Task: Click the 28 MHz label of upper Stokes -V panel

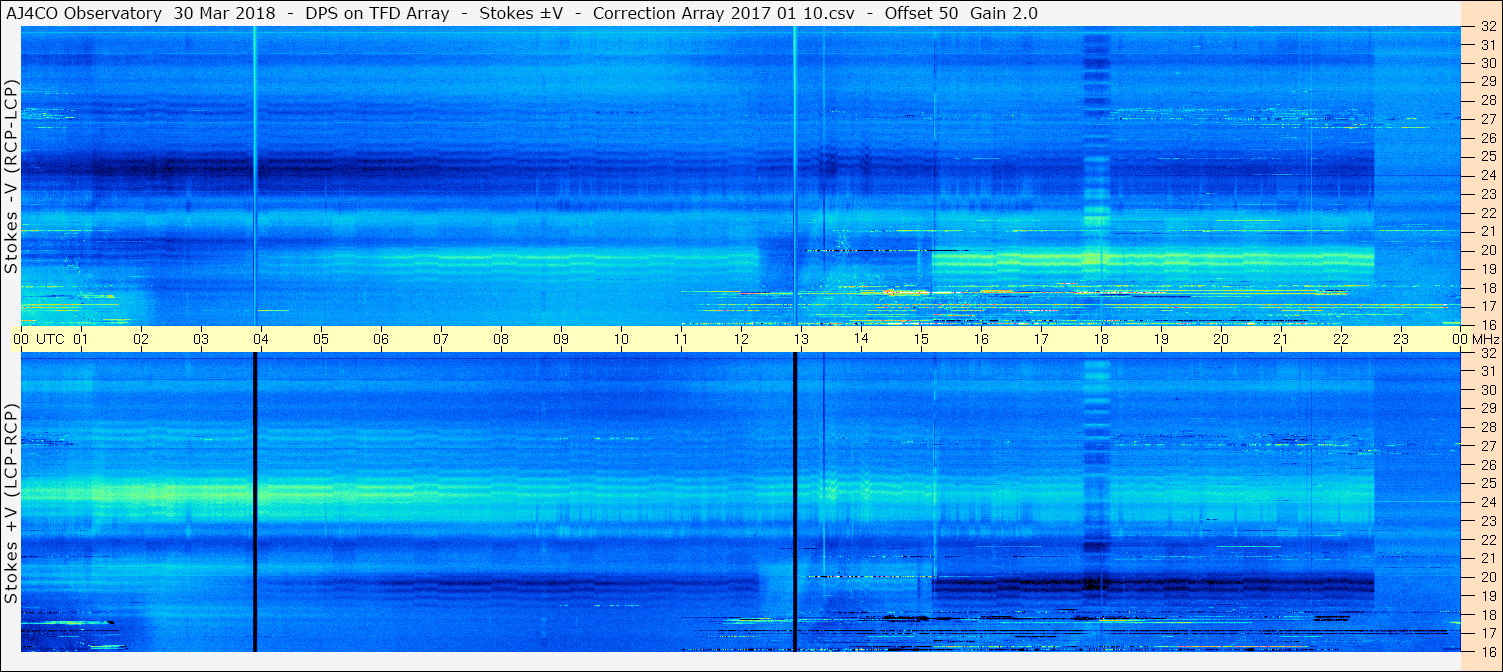Action: (x=1487, y=101)
